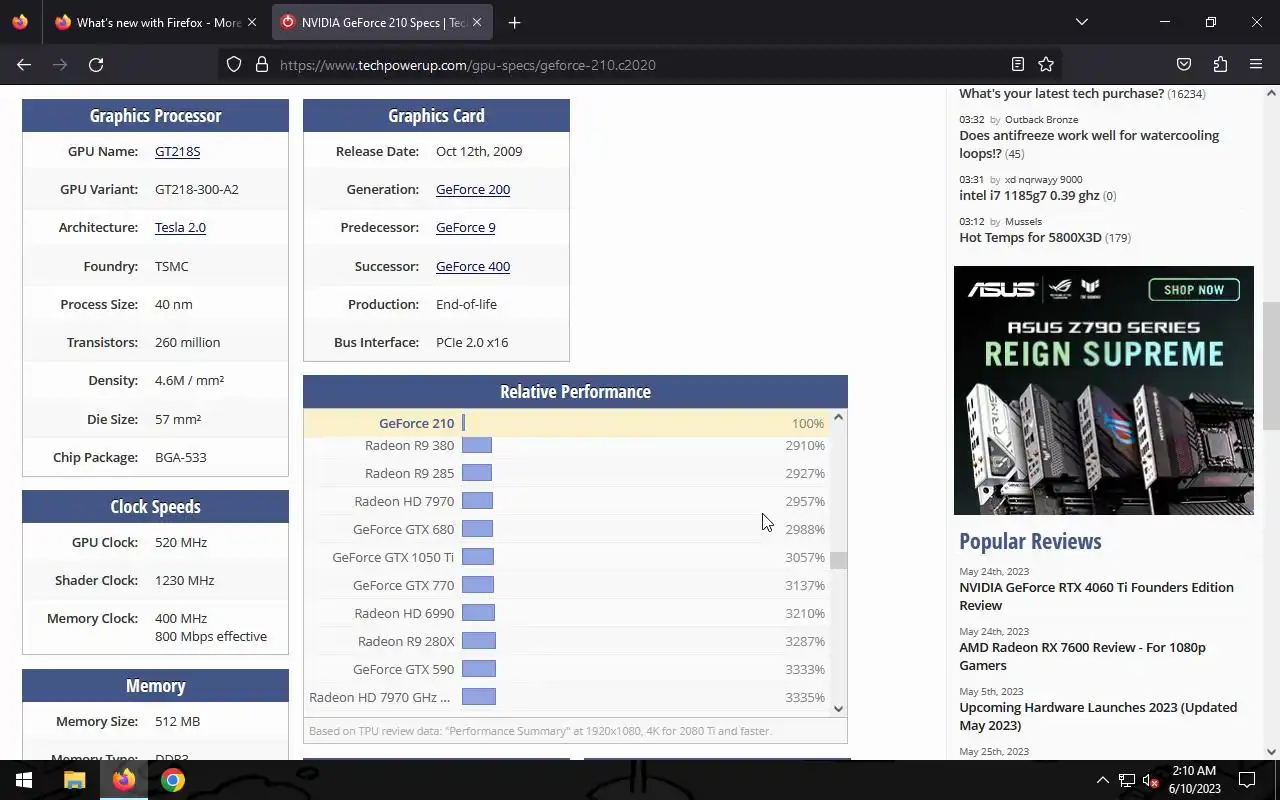The width and height of the screenshot is (1280, 800).
Task: Close the What's new with Firefox tab
Action: [x=251, y=22]
